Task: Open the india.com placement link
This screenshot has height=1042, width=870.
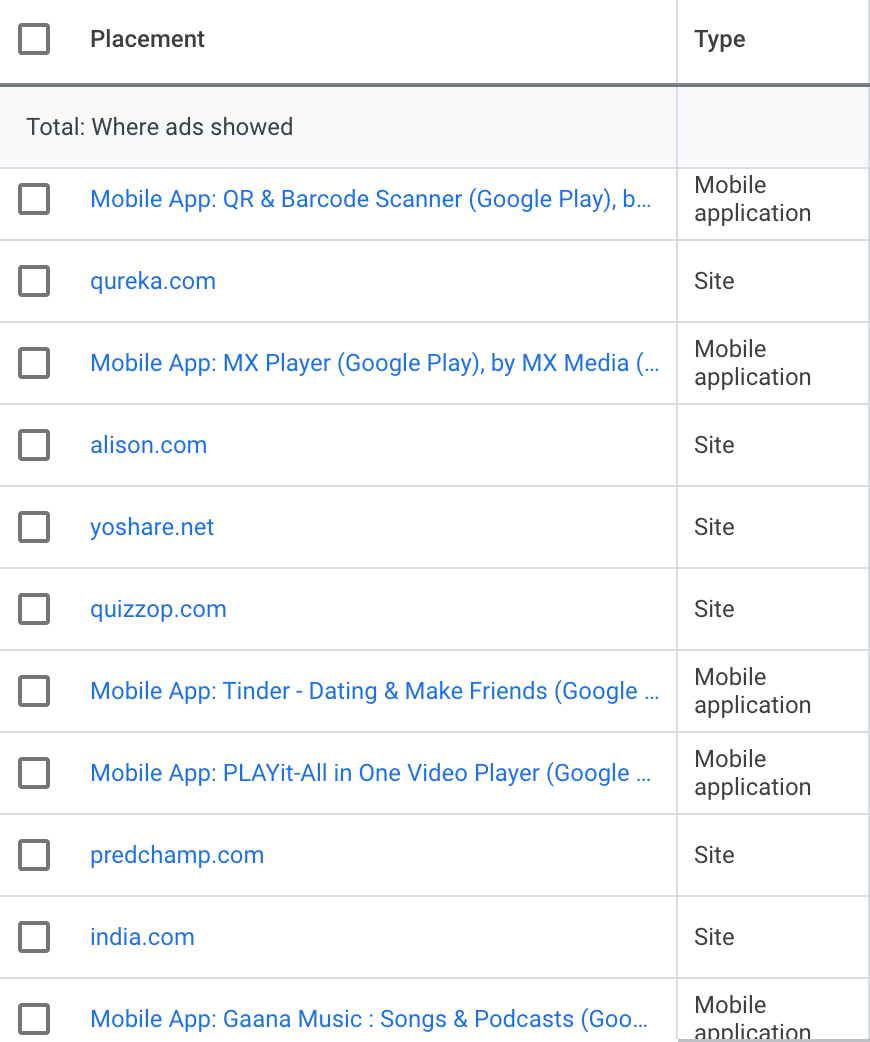Action: tap(142, 937)
